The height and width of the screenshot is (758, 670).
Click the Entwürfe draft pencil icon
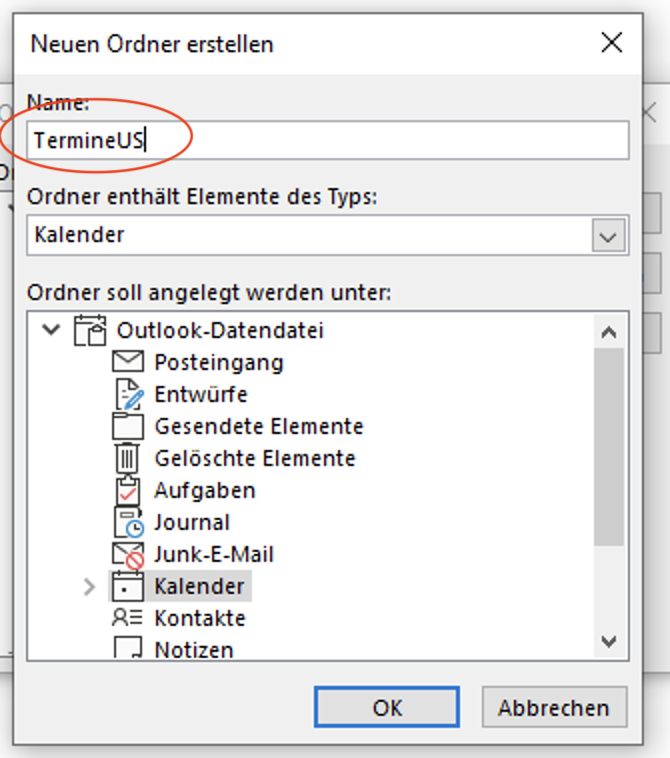(128, 394)
